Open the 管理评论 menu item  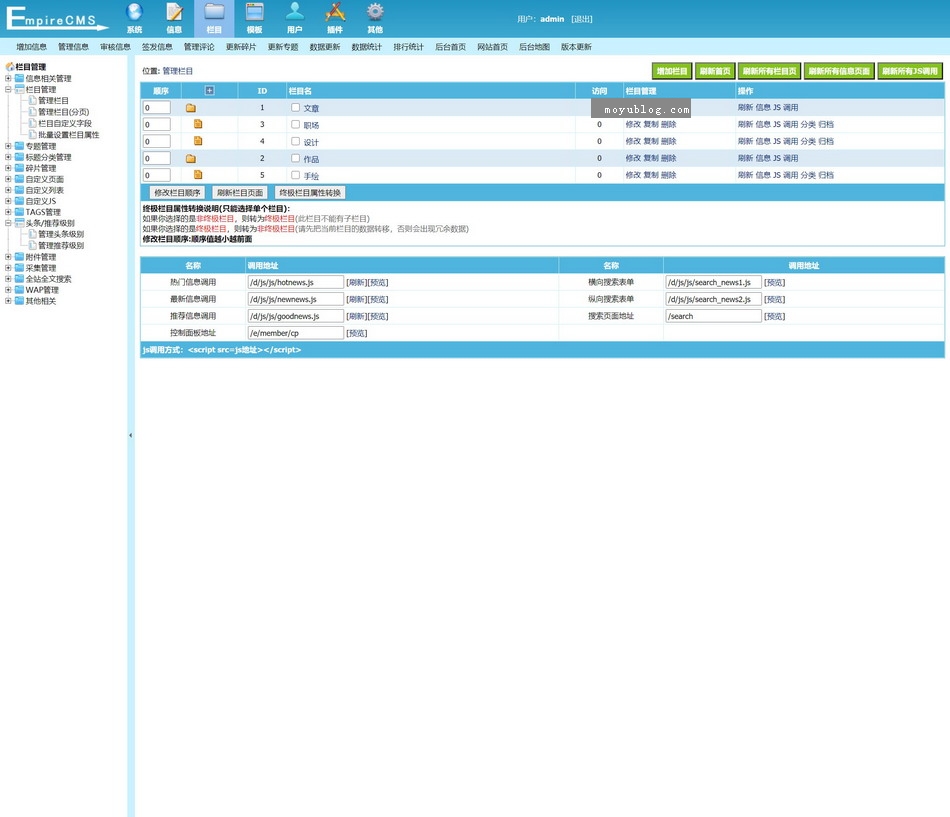tap(199, 47)
